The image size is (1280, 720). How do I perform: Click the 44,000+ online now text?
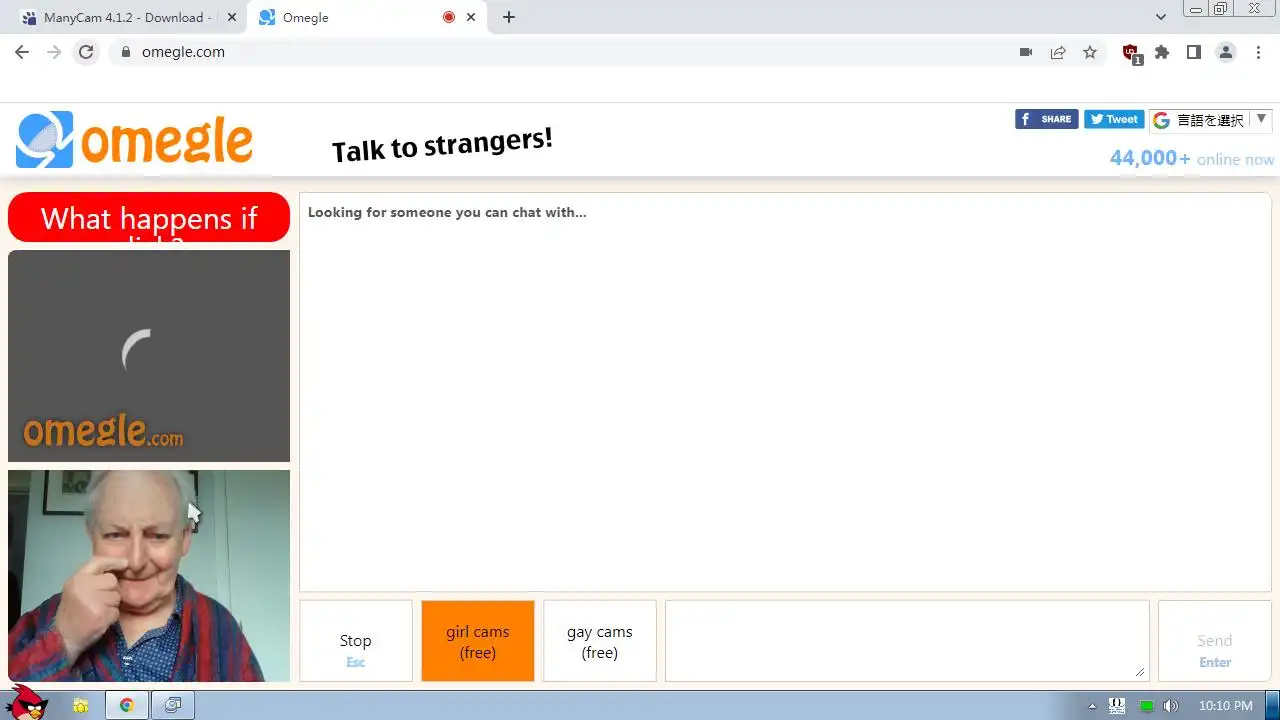[1192, 158]
